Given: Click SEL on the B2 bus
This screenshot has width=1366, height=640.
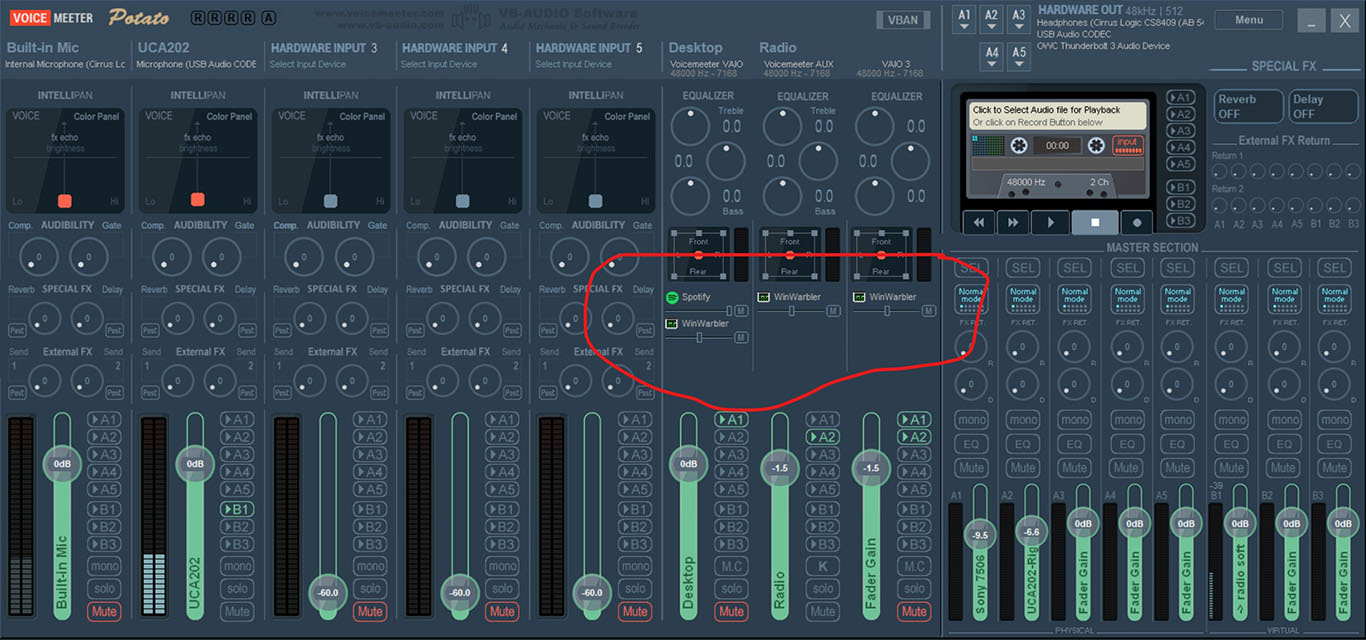Looking at the screenshot, I should tap(1284, 267).
